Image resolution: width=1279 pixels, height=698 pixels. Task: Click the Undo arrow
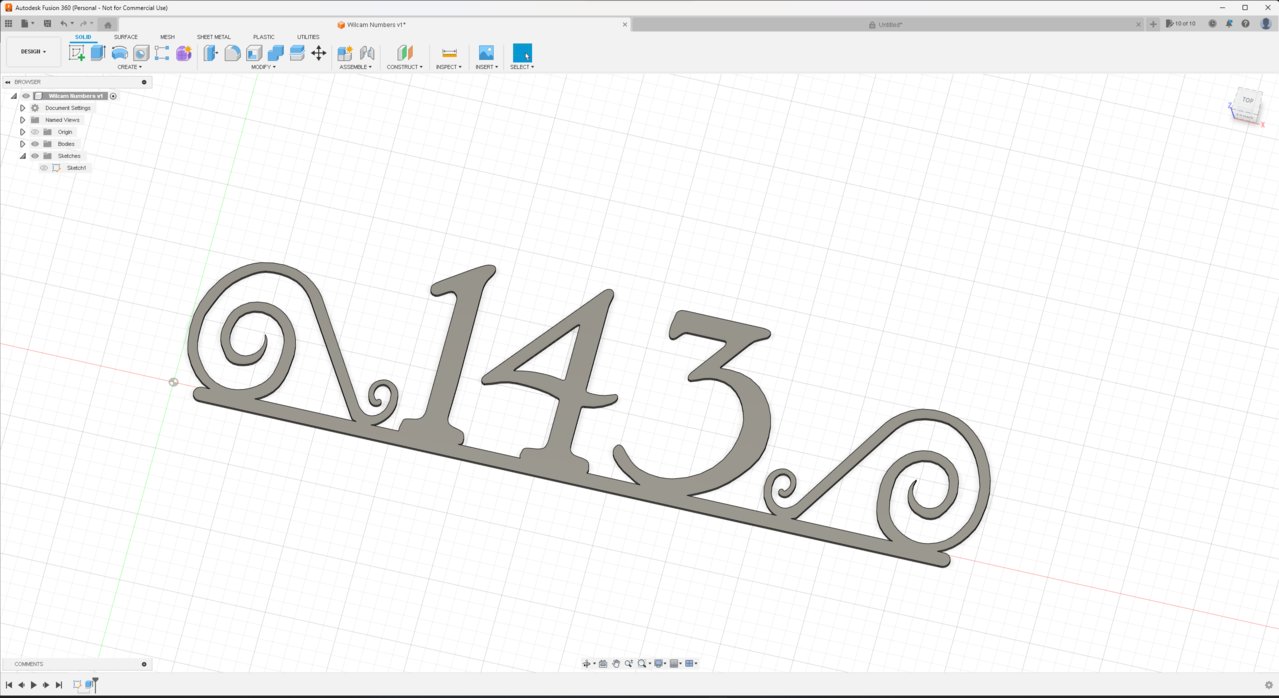[64, 24]
